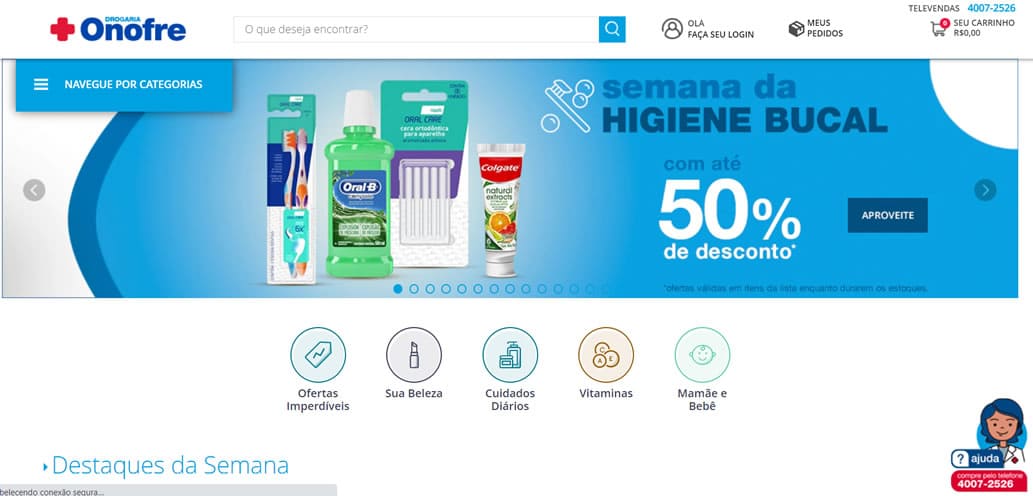Screen dimensions: 1033x496
Task: Select the Sua Beleza lipstick icon
Action: (x=414, y=355)
